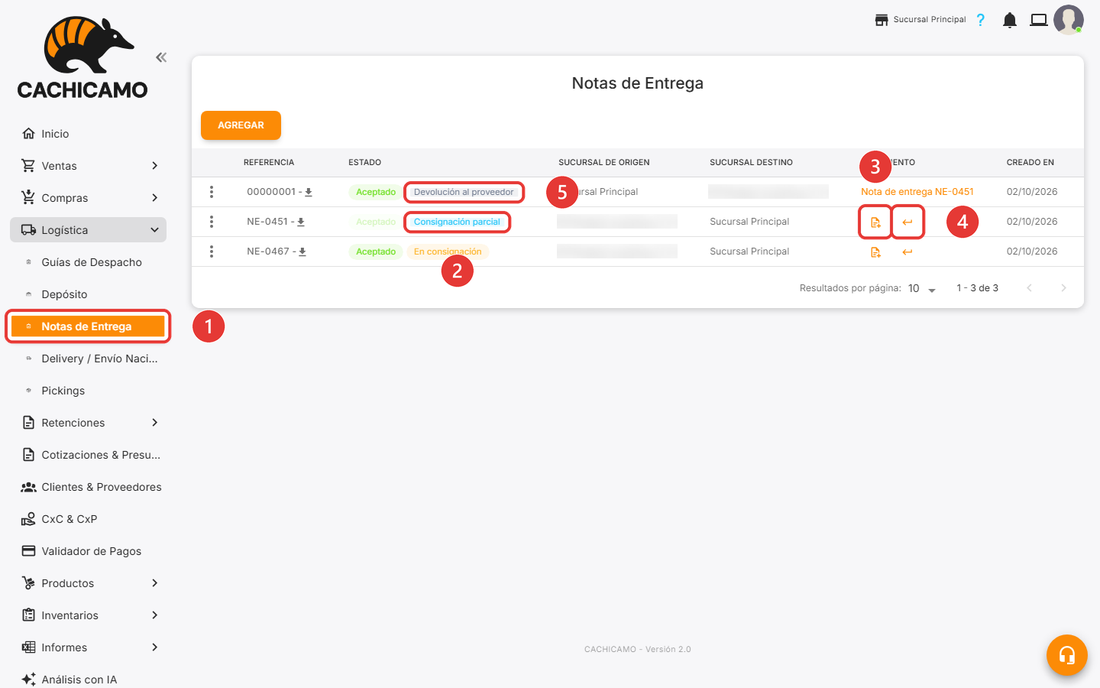This screenshot has width=1100, height=688.
Task: Click the Compras cart icon
Action: pos(28,197)
